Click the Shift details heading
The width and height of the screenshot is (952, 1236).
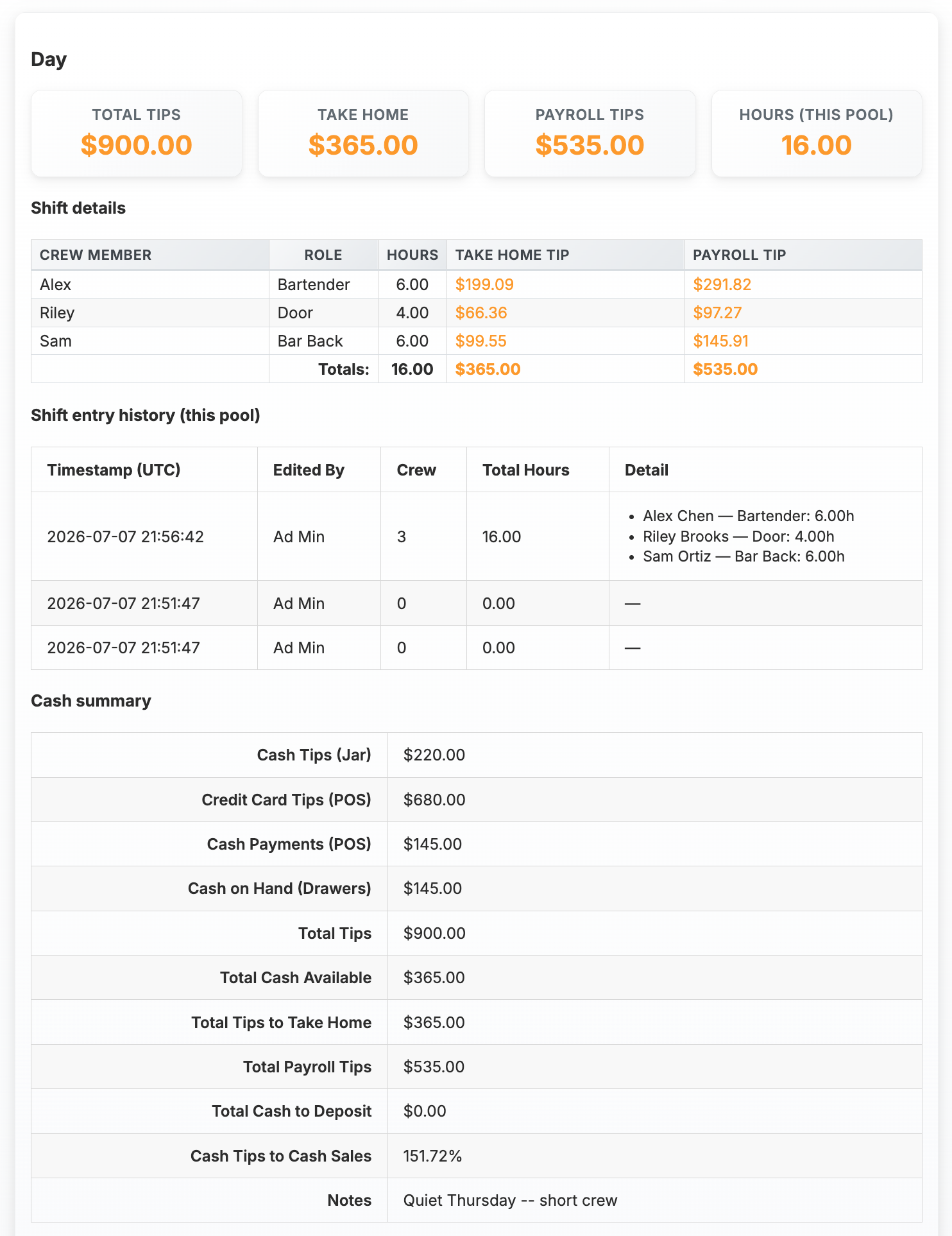[78, 208]
